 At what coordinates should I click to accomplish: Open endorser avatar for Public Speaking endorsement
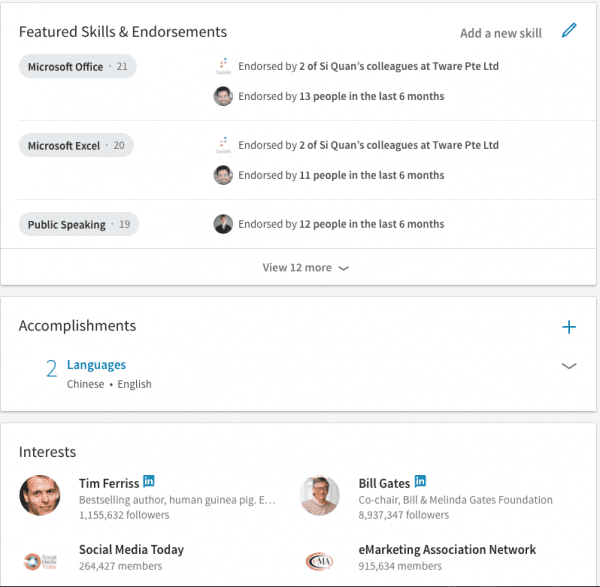pyautogui.click(x=223, y=224)
